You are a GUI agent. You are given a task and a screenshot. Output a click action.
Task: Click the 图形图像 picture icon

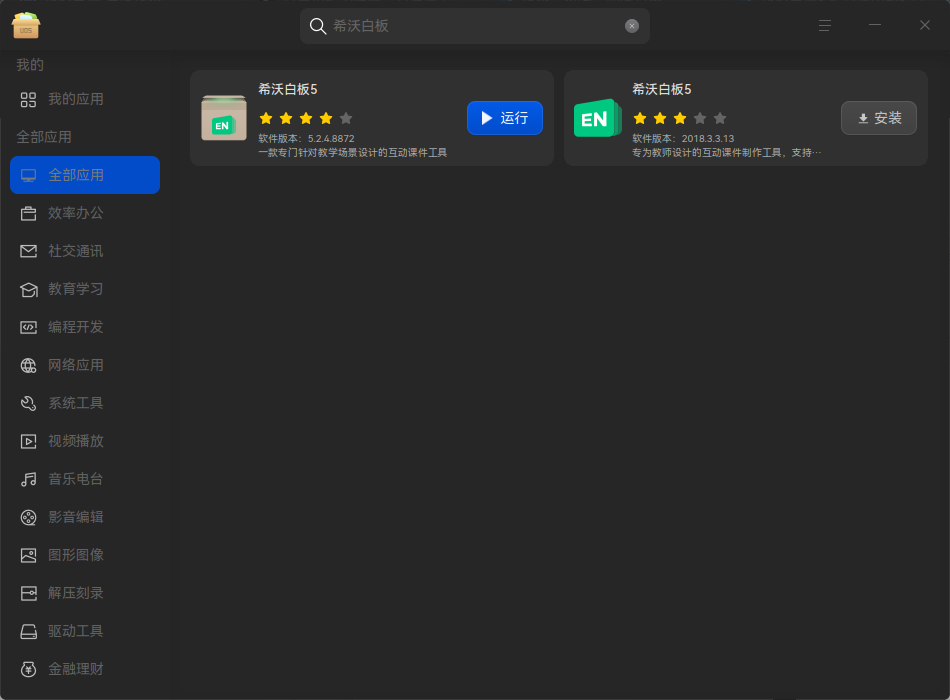(28, 555)
